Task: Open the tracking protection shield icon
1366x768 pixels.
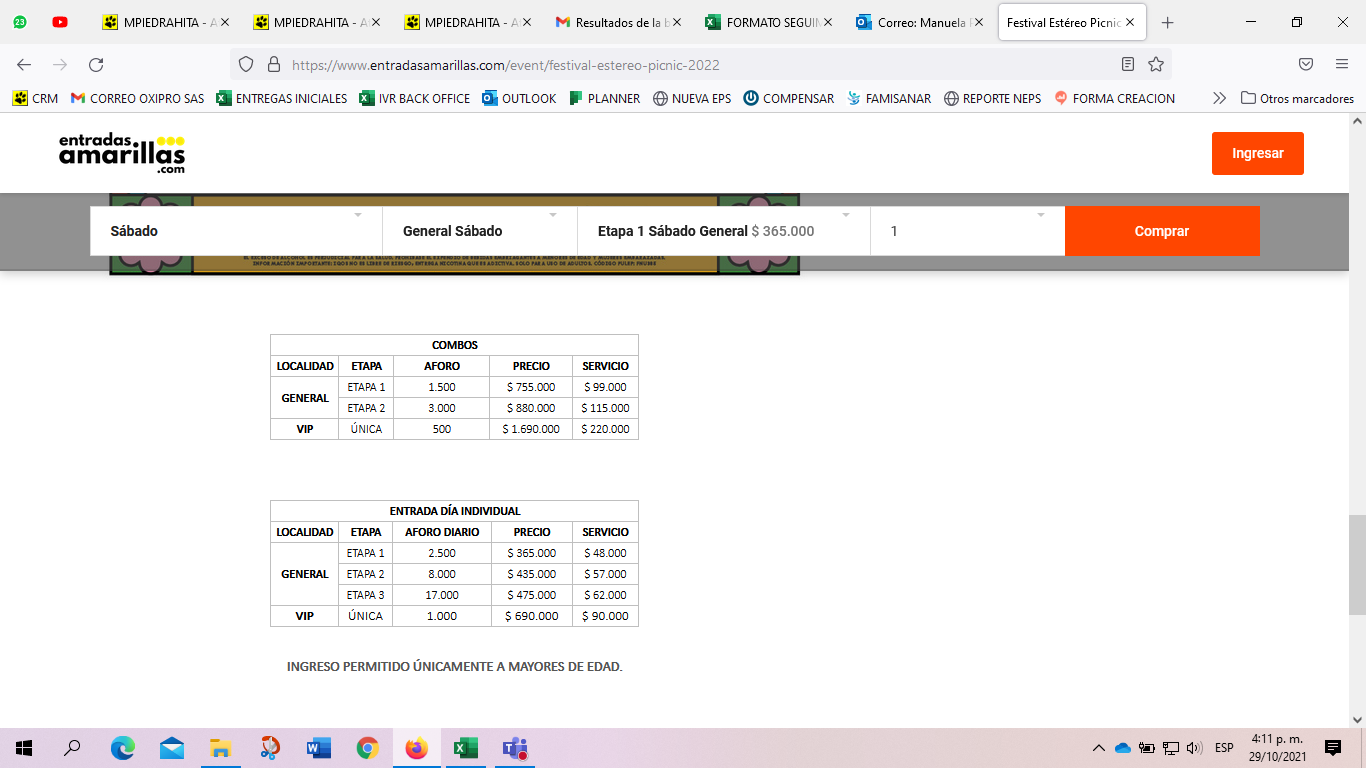Action: click(246, 64)
